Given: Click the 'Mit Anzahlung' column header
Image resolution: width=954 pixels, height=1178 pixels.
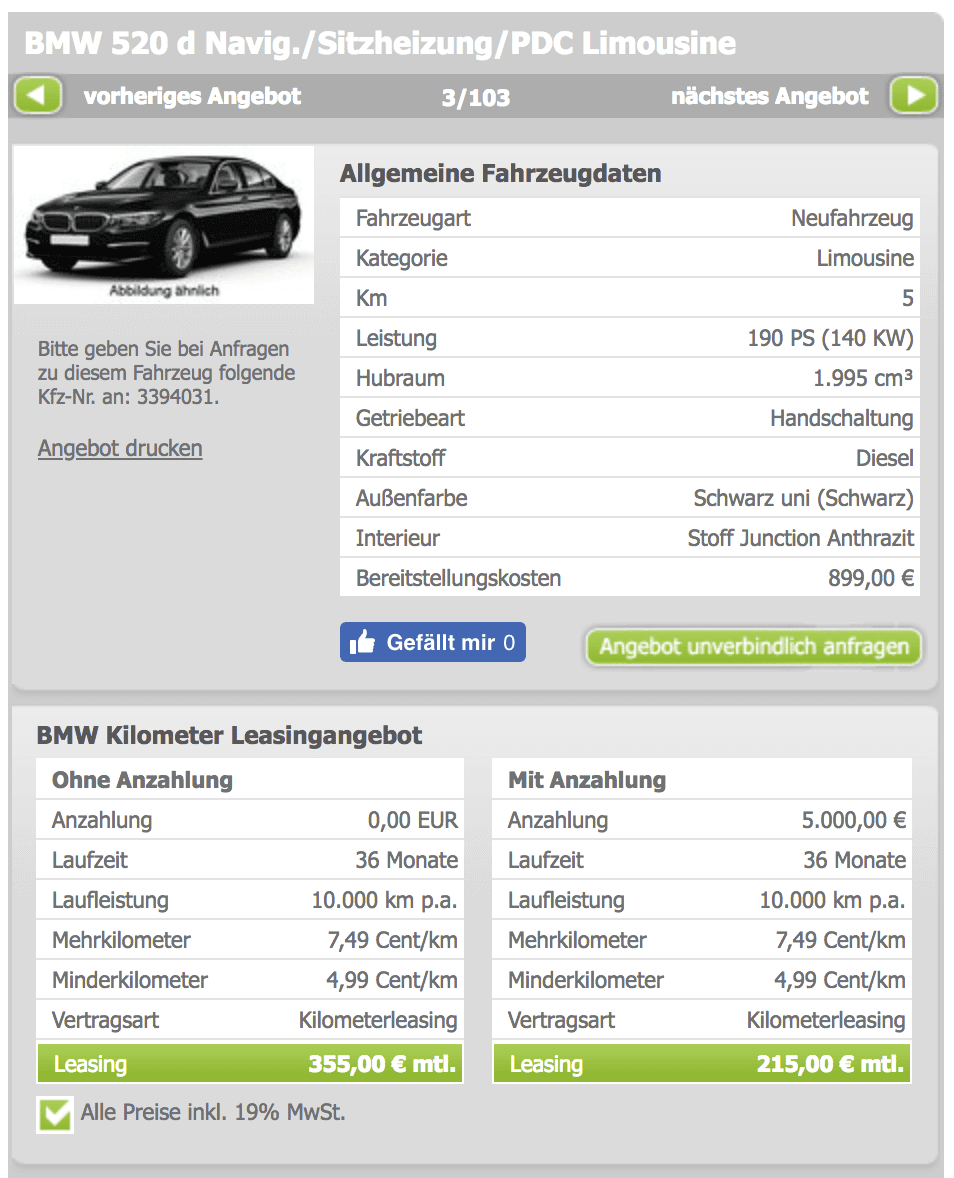Looking at the screenshot, I should coord(587,780).
